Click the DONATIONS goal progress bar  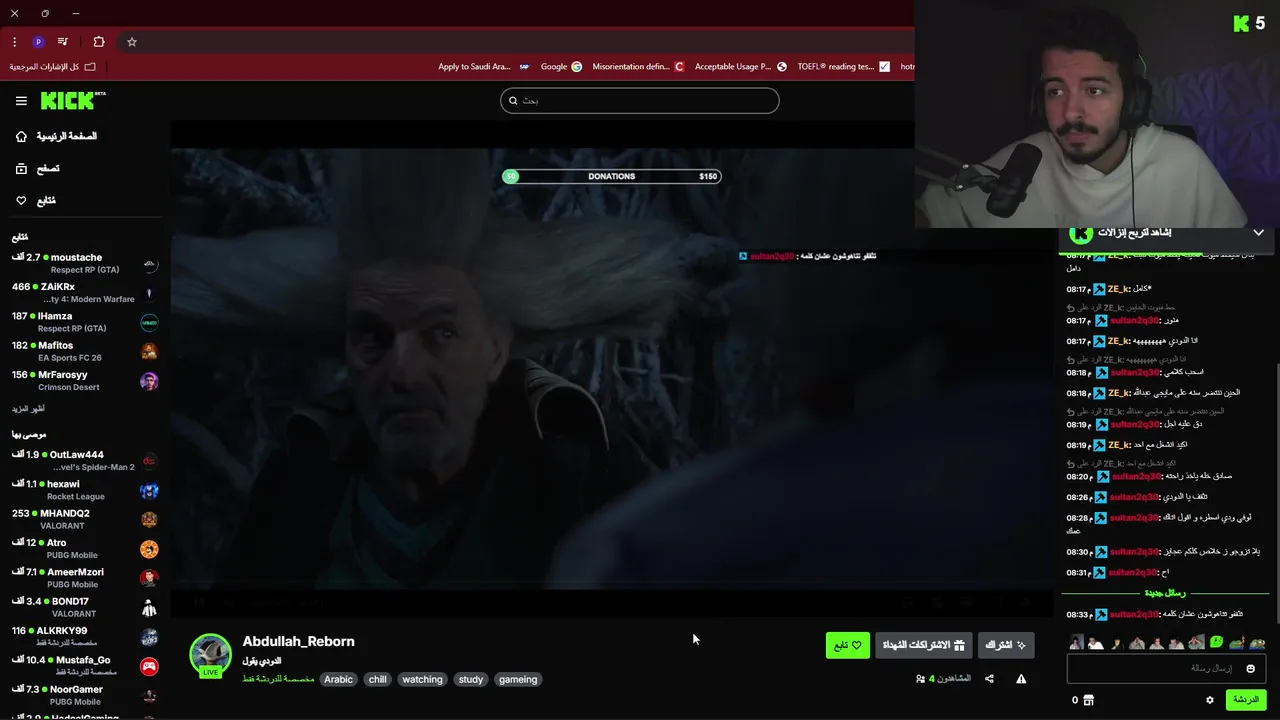coord(611,176)
